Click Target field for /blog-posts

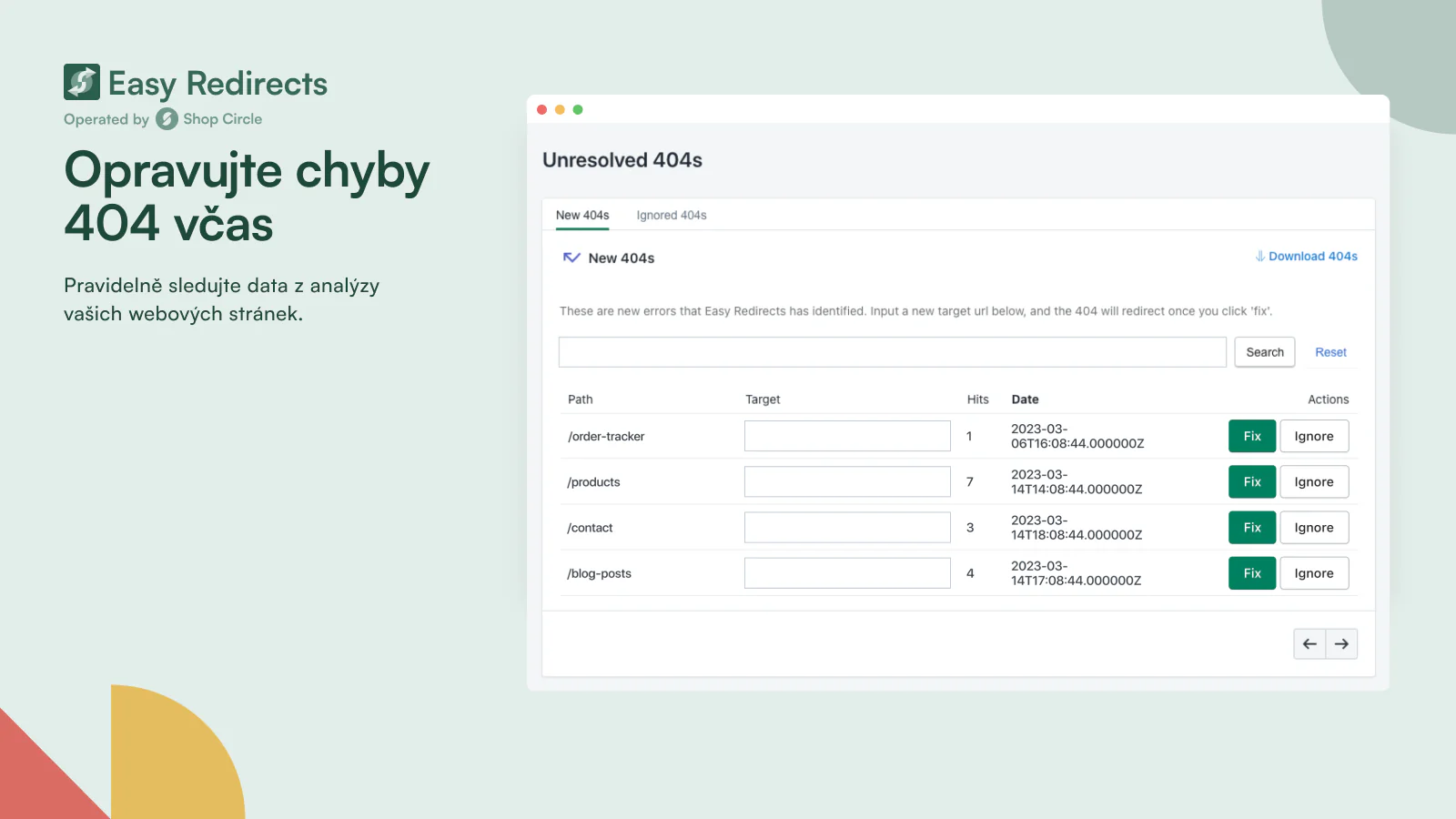click(x=847, y=573)
